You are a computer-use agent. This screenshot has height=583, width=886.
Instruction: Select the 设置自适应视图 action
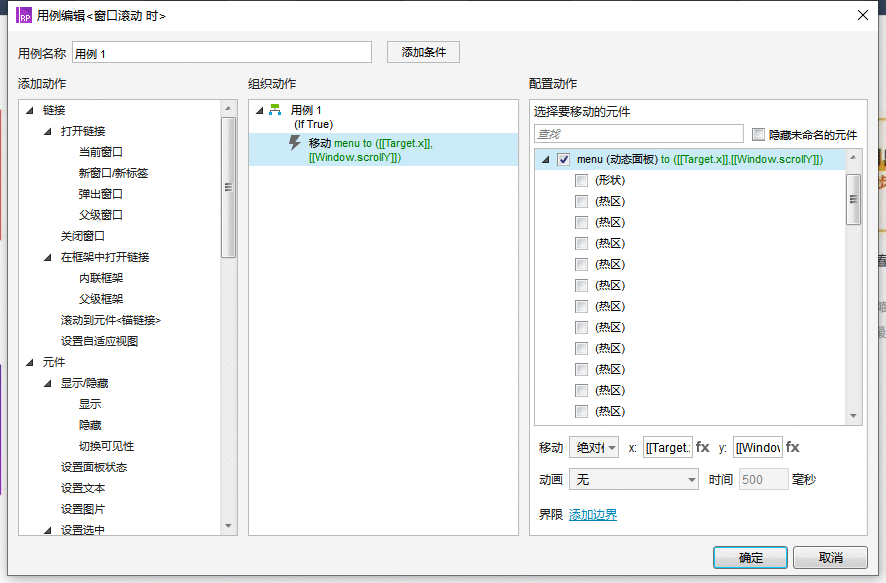point(99,341)
